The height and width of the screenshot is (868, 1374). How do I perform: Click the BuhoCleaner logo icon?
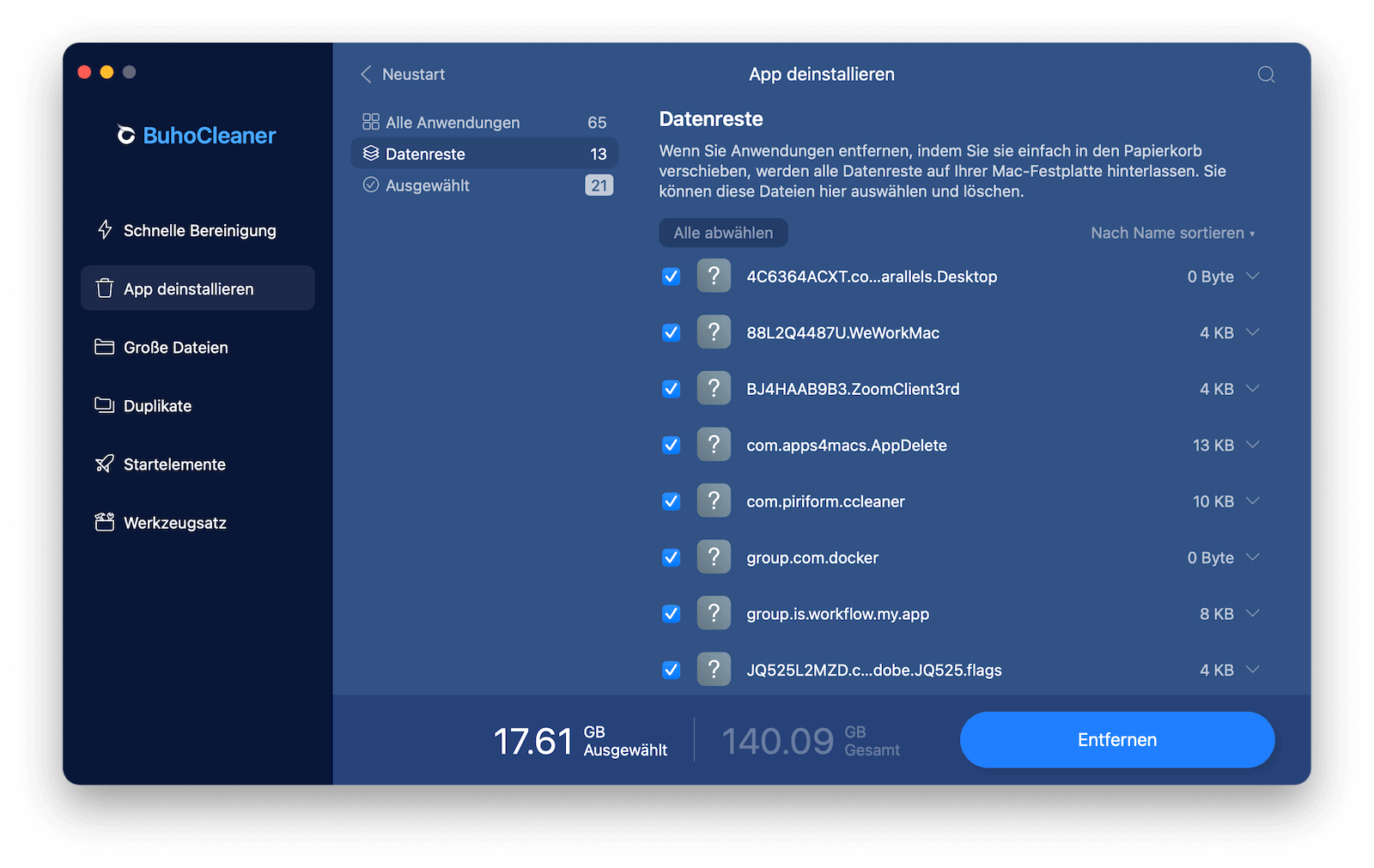click(x=126, y=135)
